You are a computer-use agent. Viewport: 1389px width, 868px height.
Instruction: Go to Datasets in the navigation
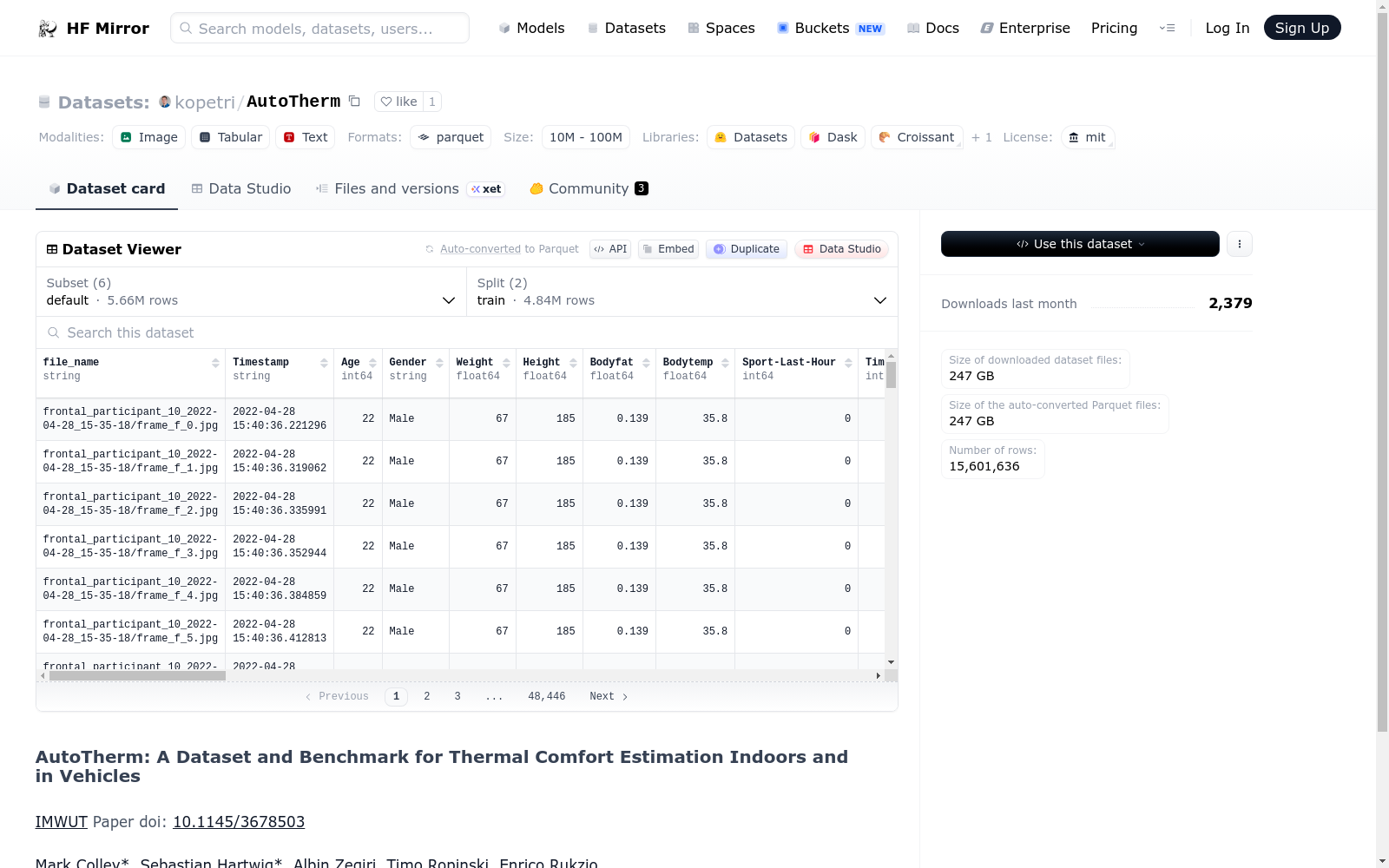click(x=626, y=28)
